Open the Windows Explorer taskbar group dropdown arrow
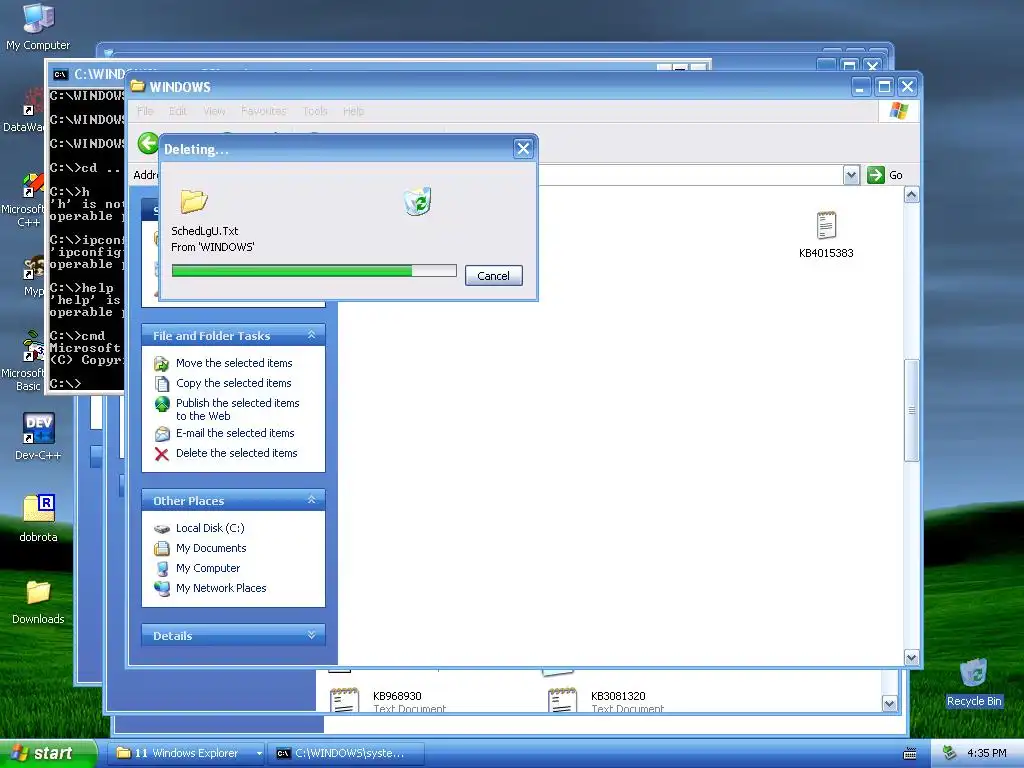1024x768 pixels. [259, 754]
